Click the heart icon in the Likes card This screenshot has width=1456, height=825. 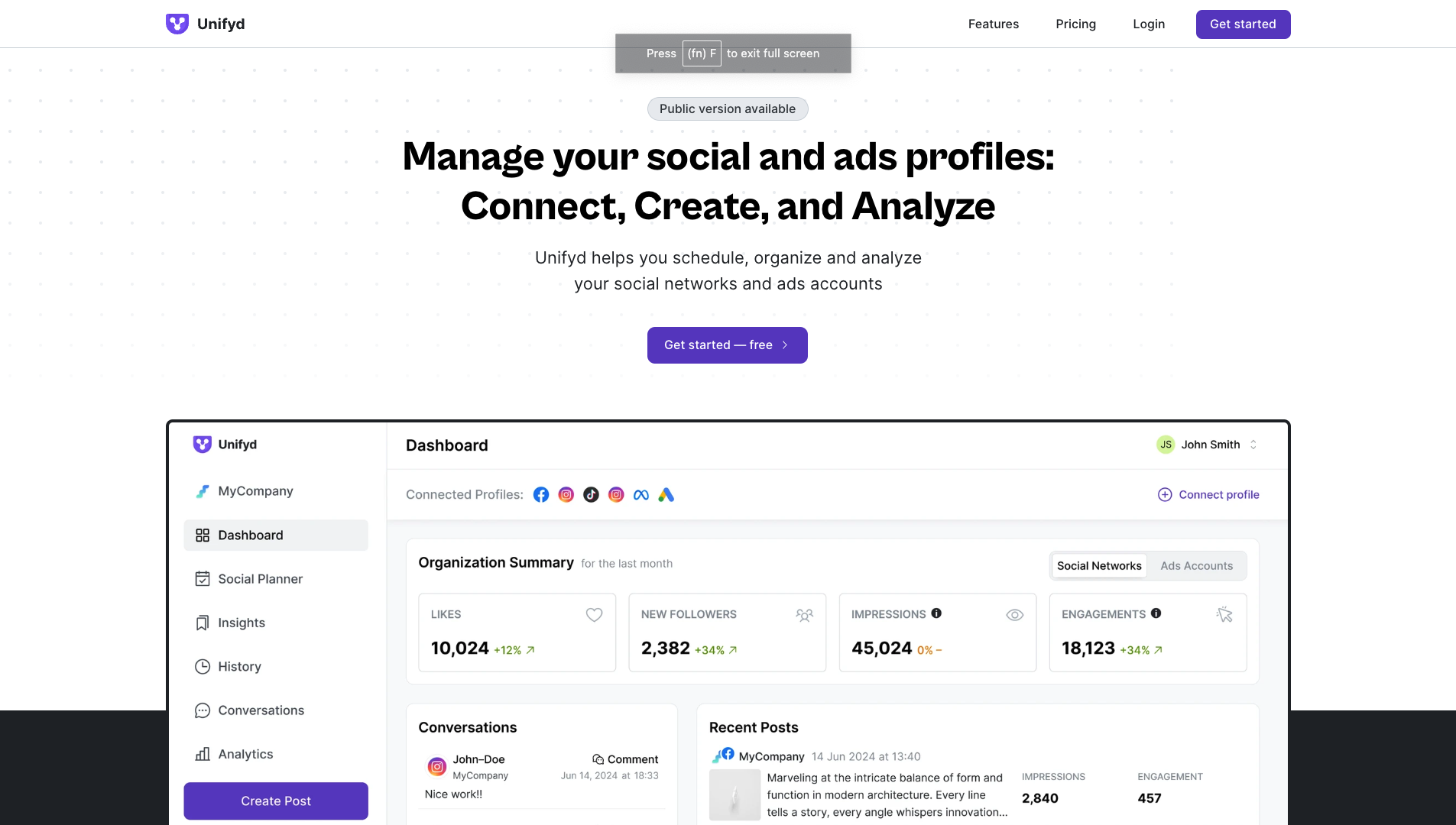pyautogui.click(x=594, y=615)
